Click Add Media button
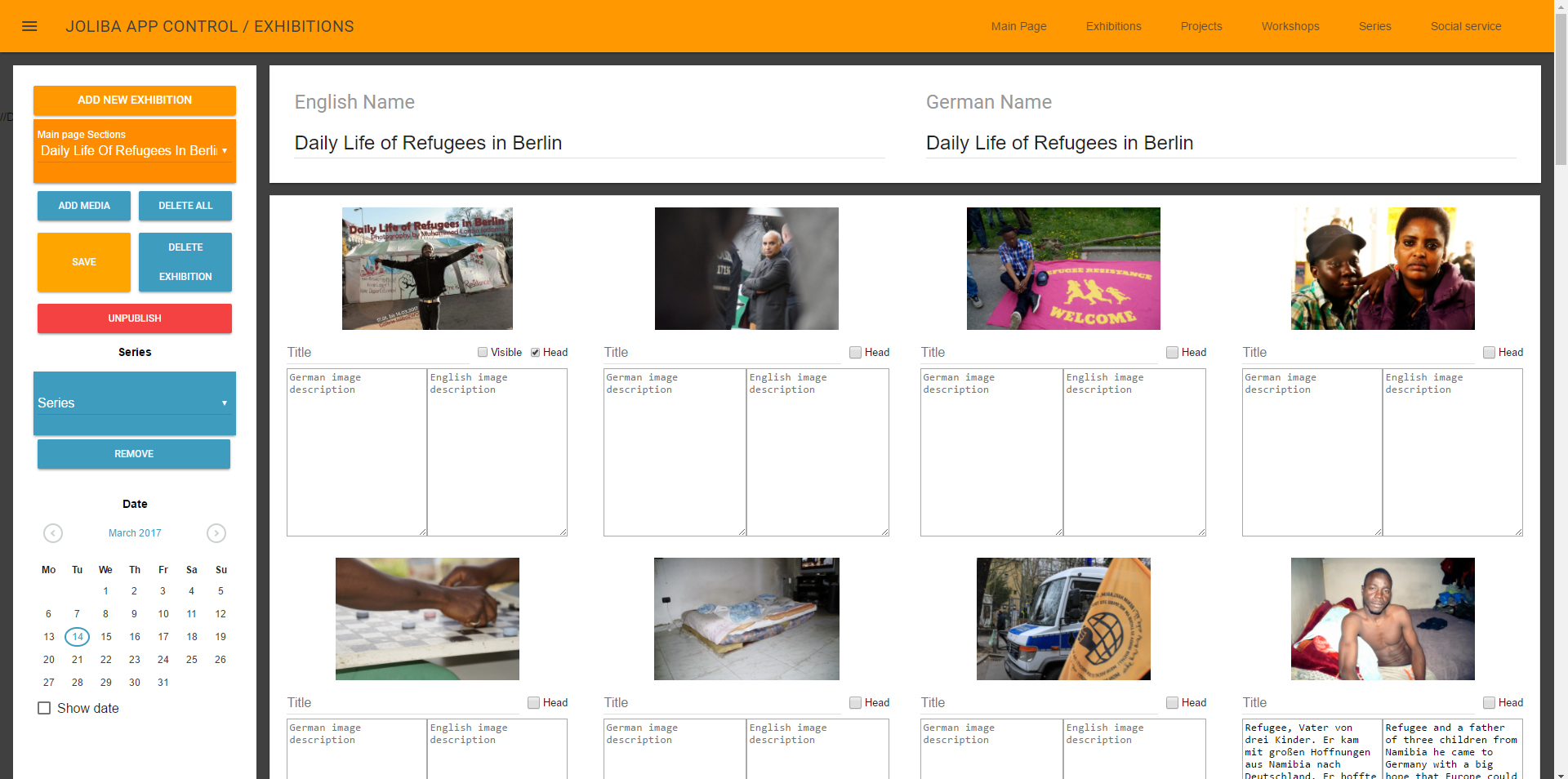 pos(84,206)
